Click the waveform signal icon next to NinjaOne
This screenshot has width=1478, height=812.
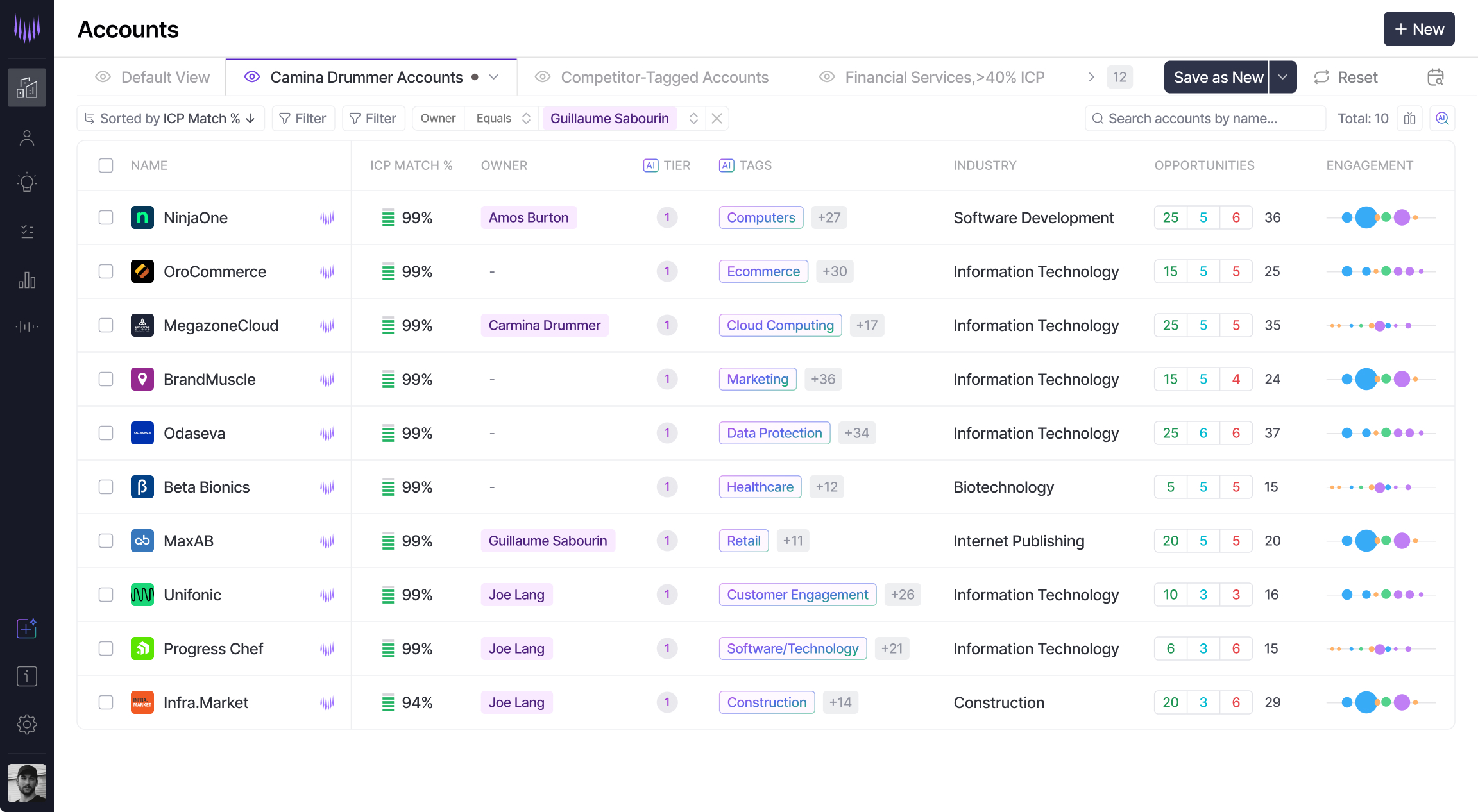pos(327,218)
